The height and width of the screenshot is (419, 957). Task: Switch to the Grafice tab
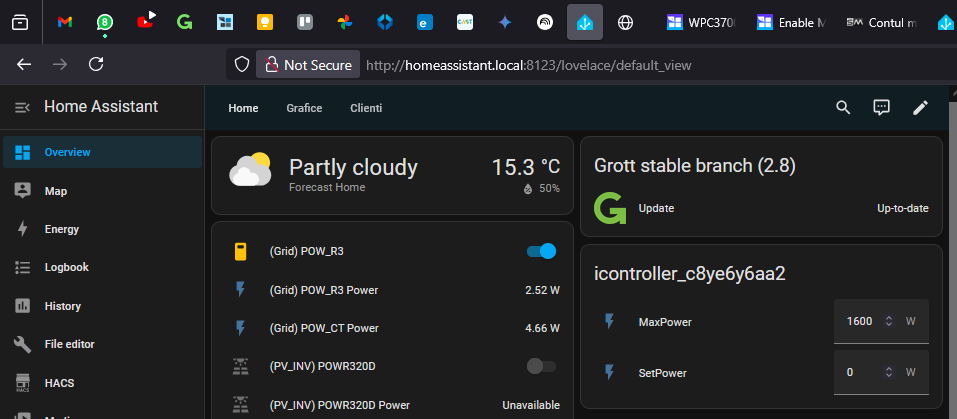tap(304, 108)
